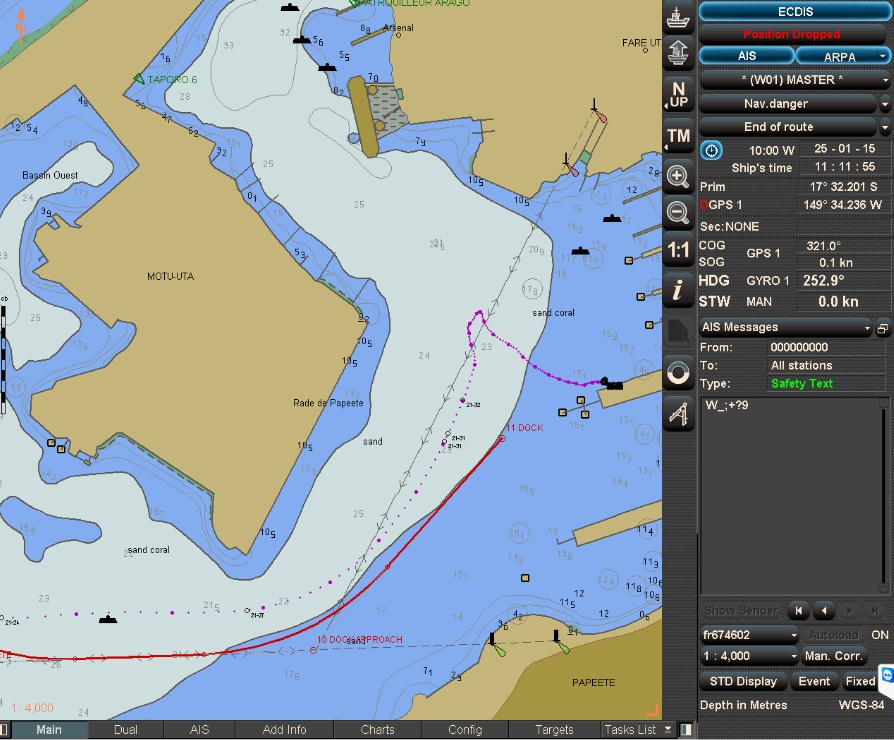This screenshot has width=894, height=740.
Task: Select the North Up orientation button
Action: point(679,95)
